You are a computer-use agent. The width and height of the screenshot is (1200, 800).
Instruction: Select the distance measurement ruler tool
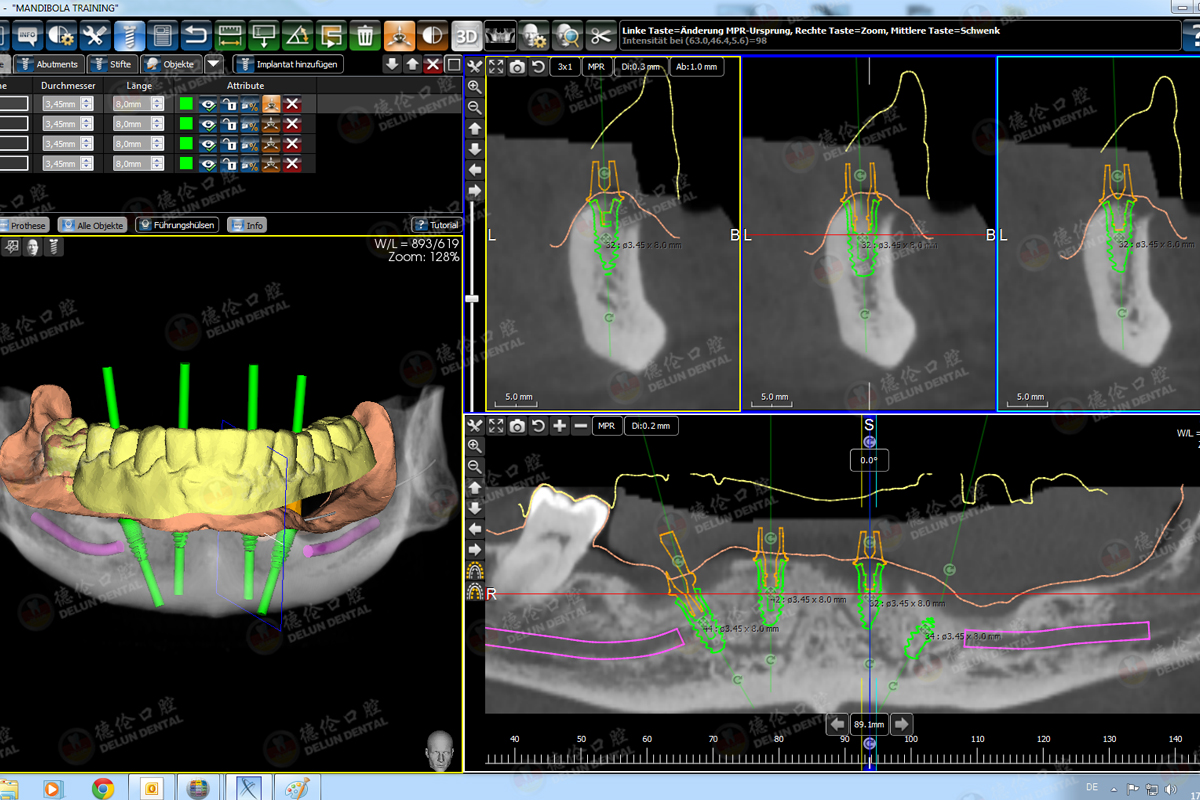point(230,37)
